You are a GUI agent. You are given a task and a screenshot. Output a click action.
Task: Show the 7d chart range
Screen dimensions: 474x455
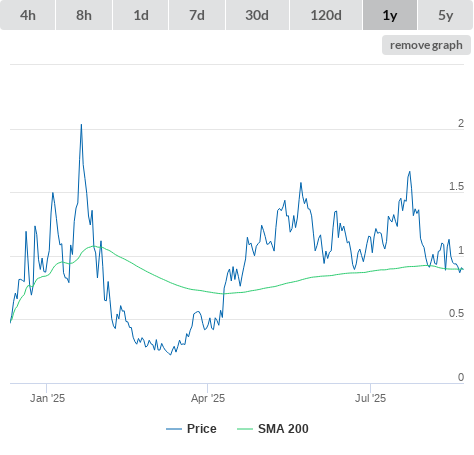[x=197, y=15]
